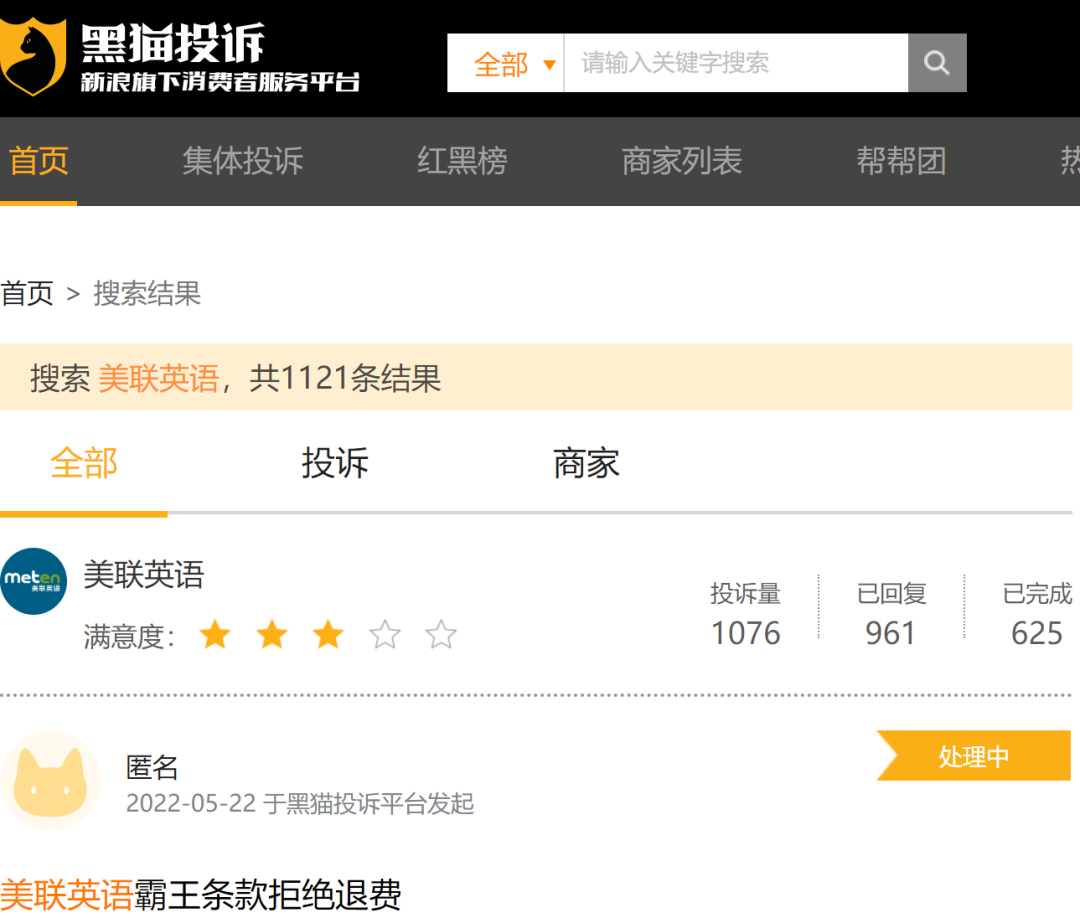Click the 首页 breadcrumb link
The width and height of the screenshot is (1080, 918).
click(x=27, y=293)
